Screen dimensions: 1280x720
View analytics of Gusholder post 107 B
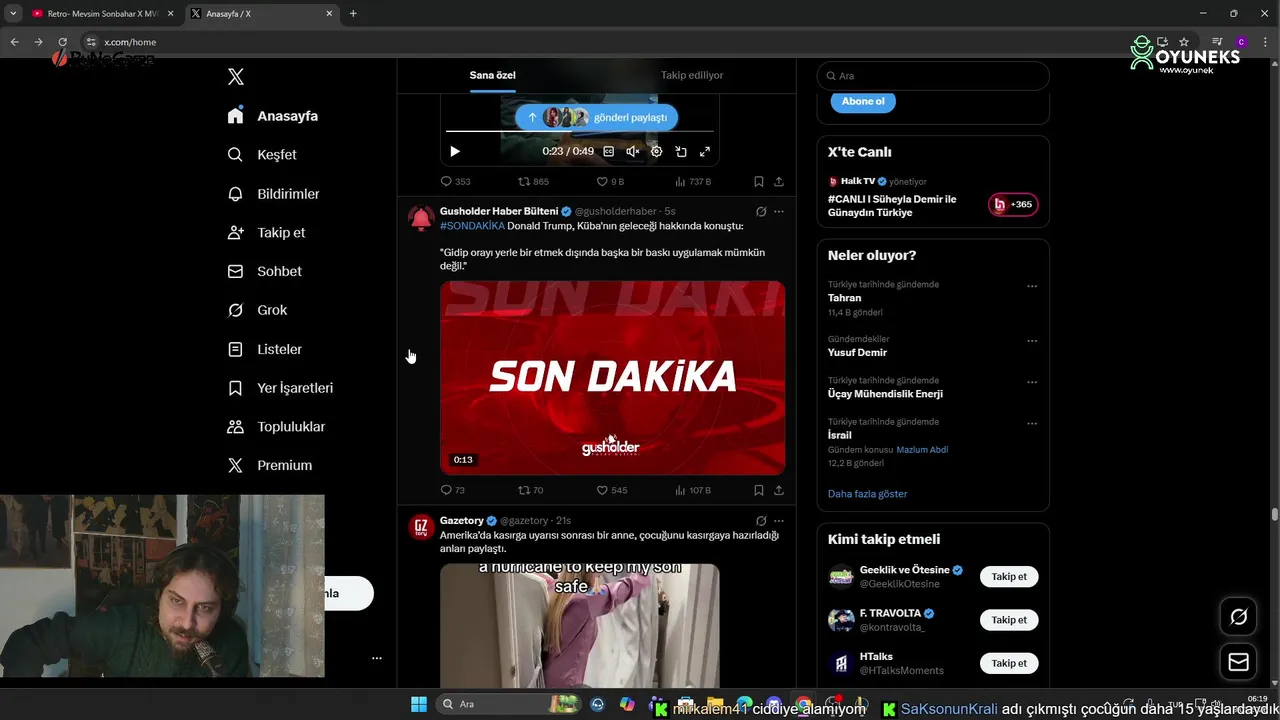[693, 490]
